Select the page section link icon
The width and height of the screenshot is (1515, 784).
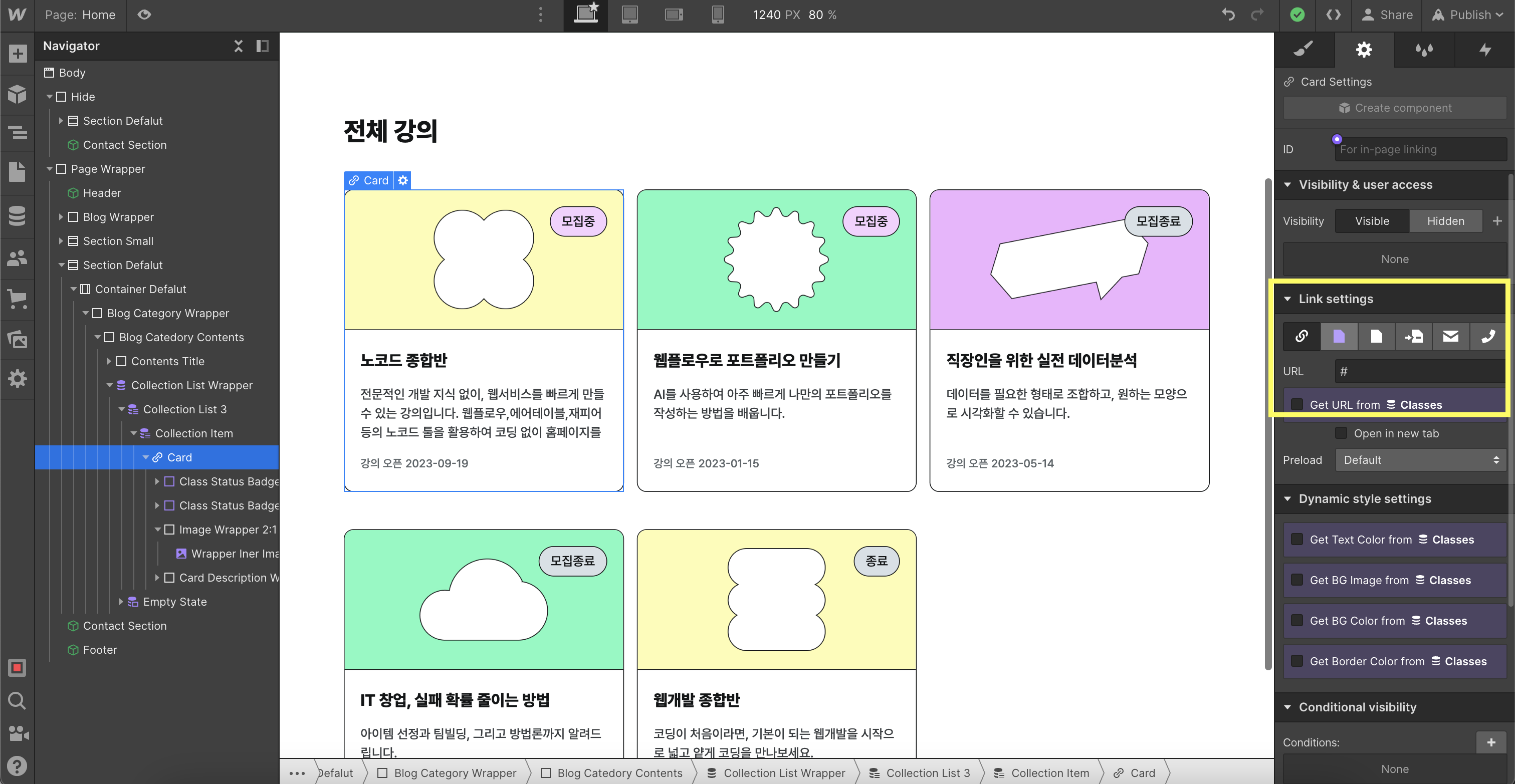tap(1413, 336)
